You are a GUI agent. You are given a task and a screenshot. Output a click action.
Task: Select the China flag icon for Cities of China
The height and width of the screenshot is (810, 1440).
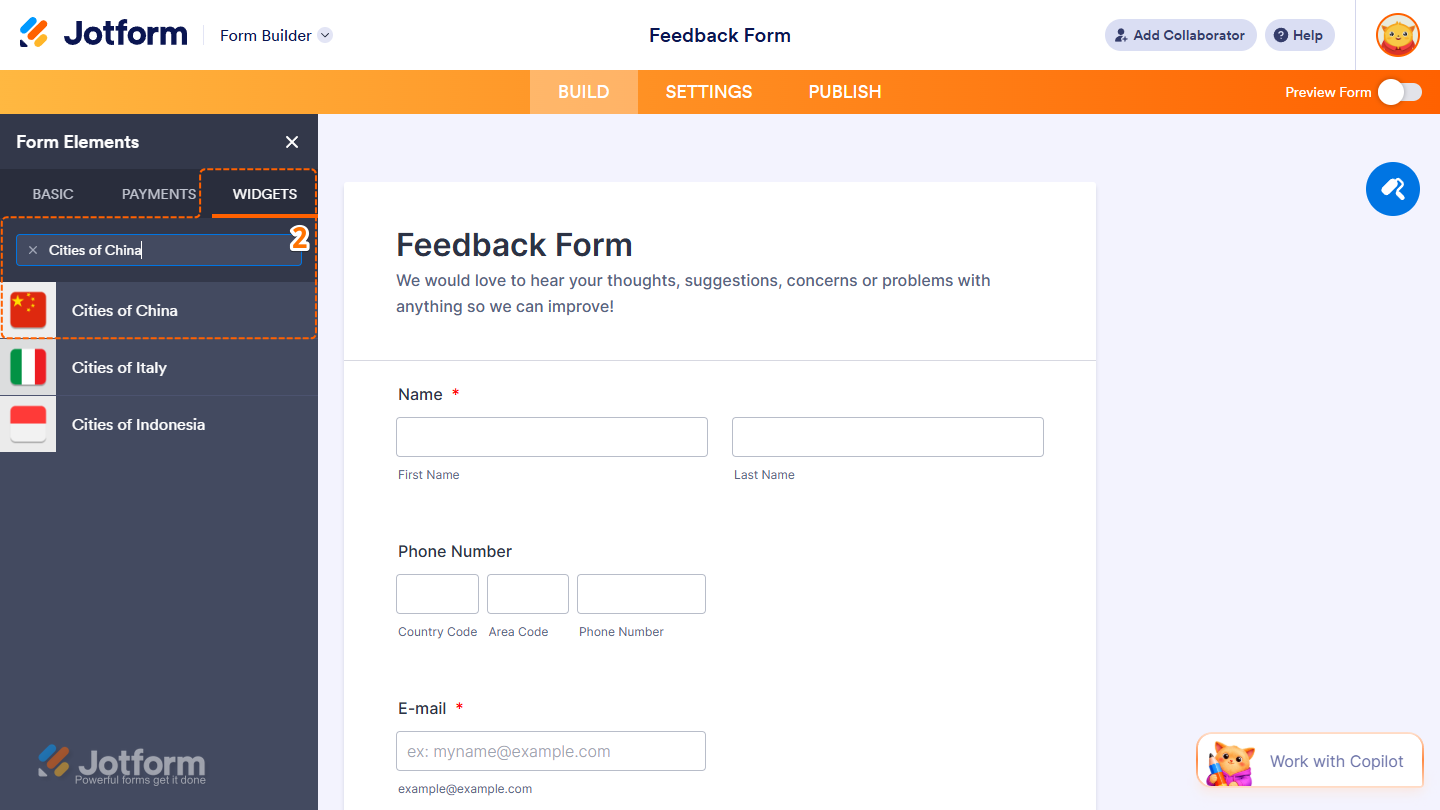[x=27, y=310]
